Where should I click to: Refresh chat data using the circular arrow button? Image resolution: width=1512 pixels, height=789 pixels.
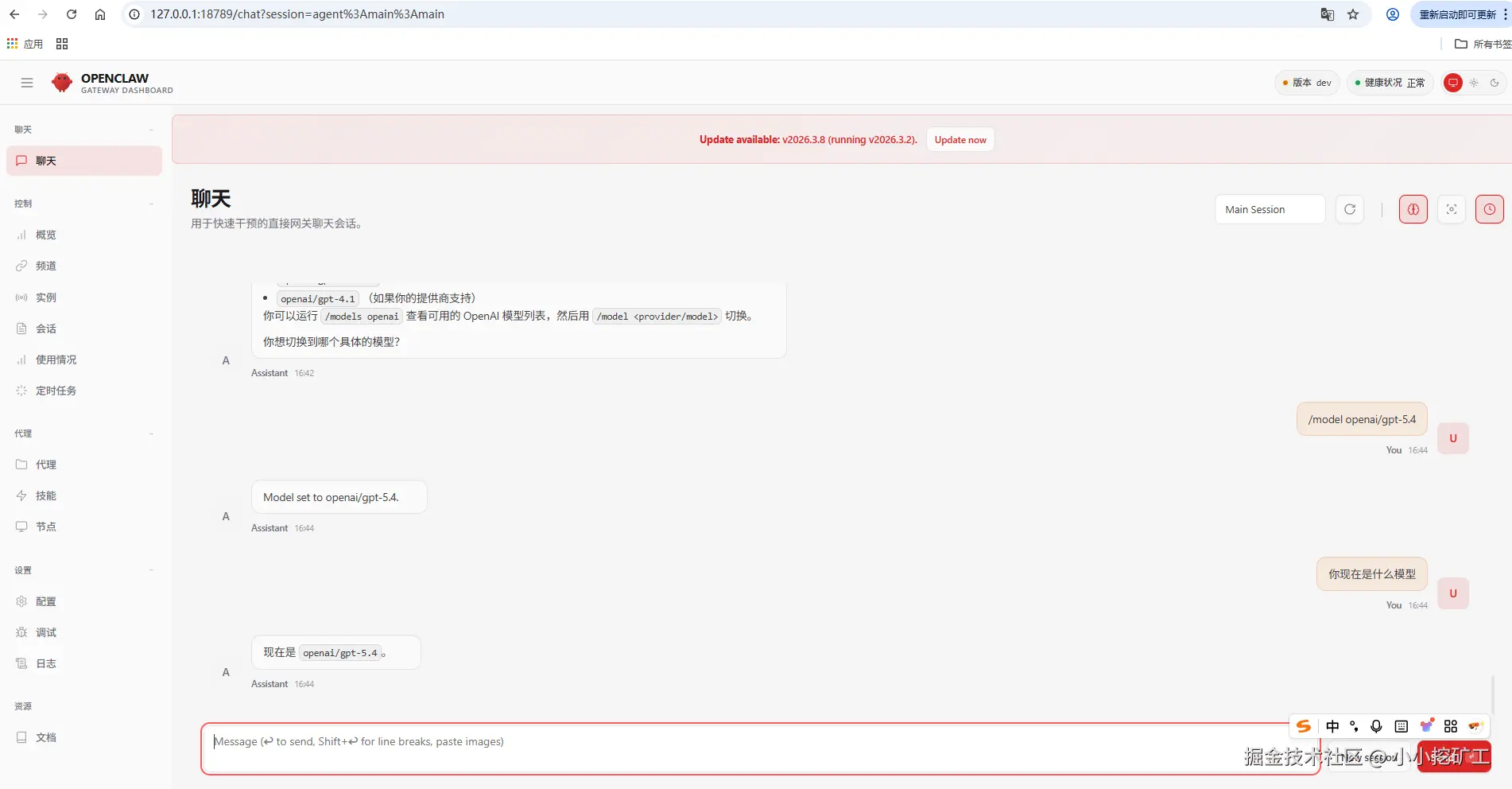pos(1350,209)
